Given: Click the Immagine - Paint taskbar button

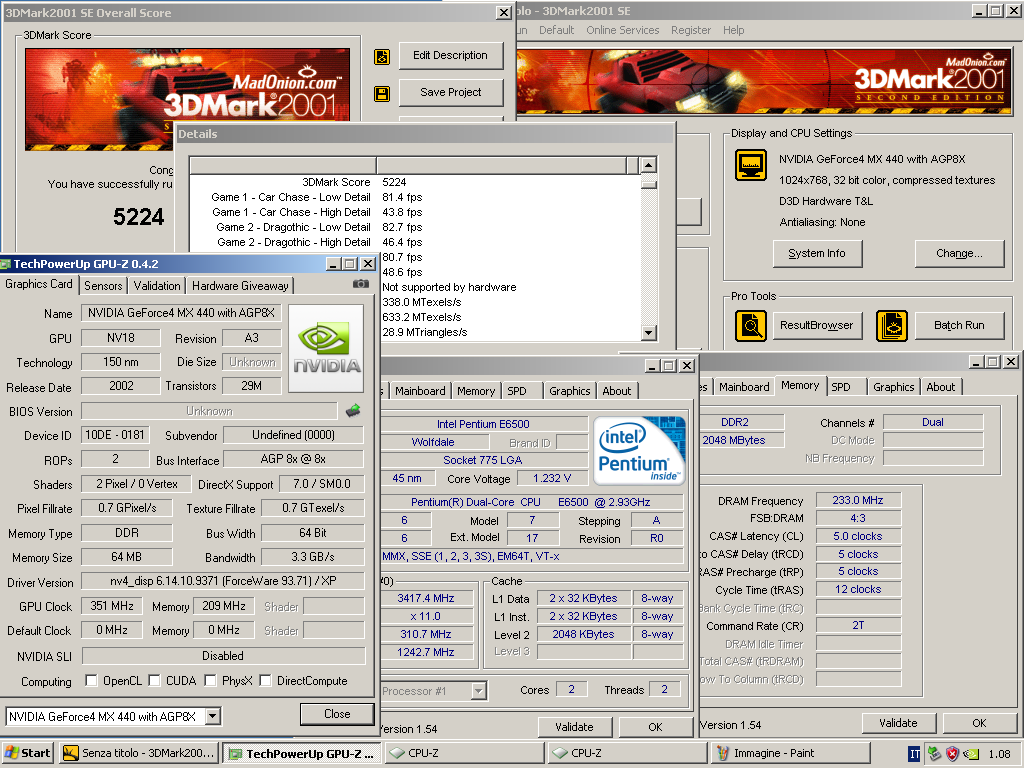Looking at the screenshot, I should pos(790,753).
